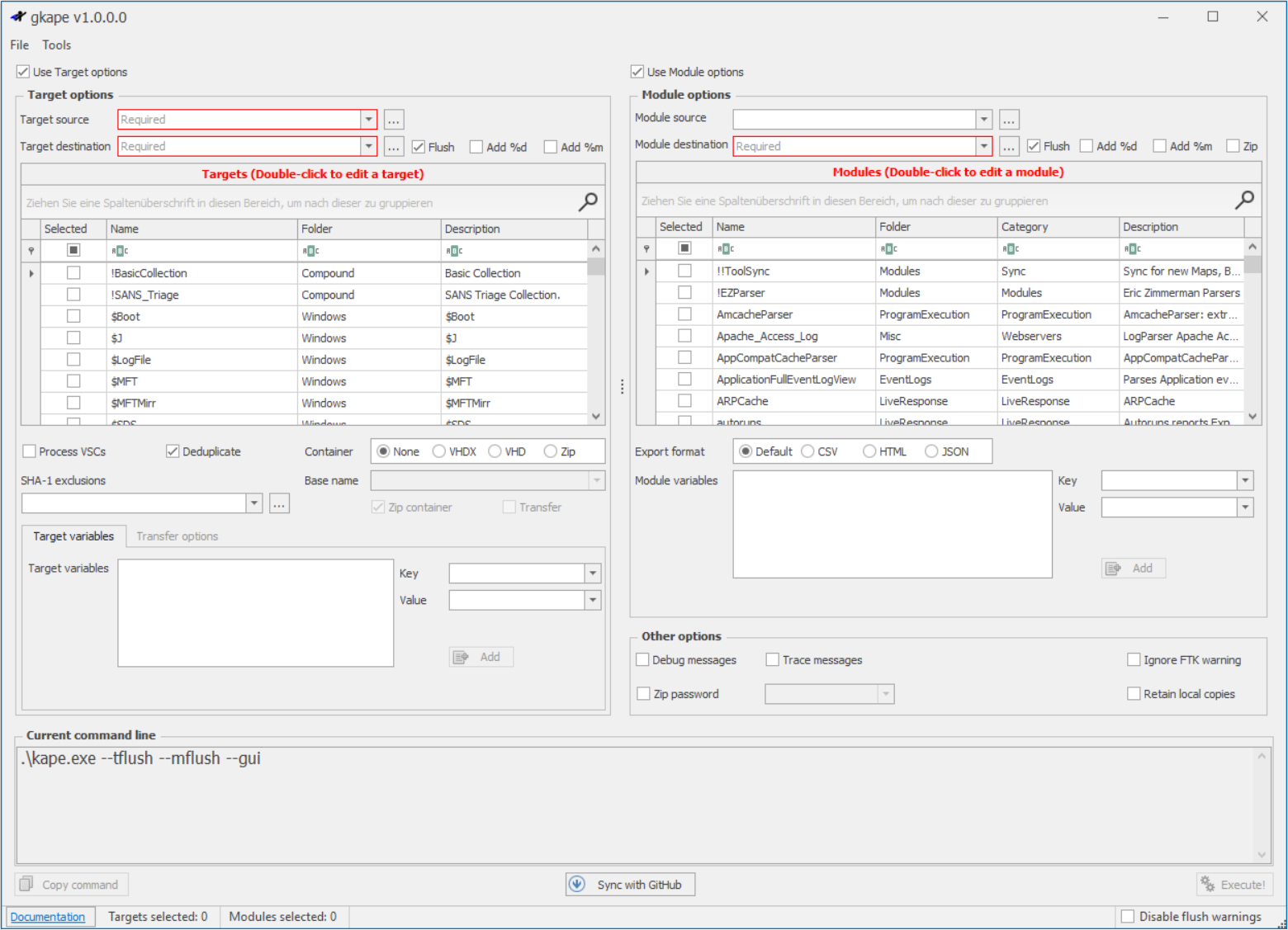Click the Sync with GitHub download icon

(577, 885)
